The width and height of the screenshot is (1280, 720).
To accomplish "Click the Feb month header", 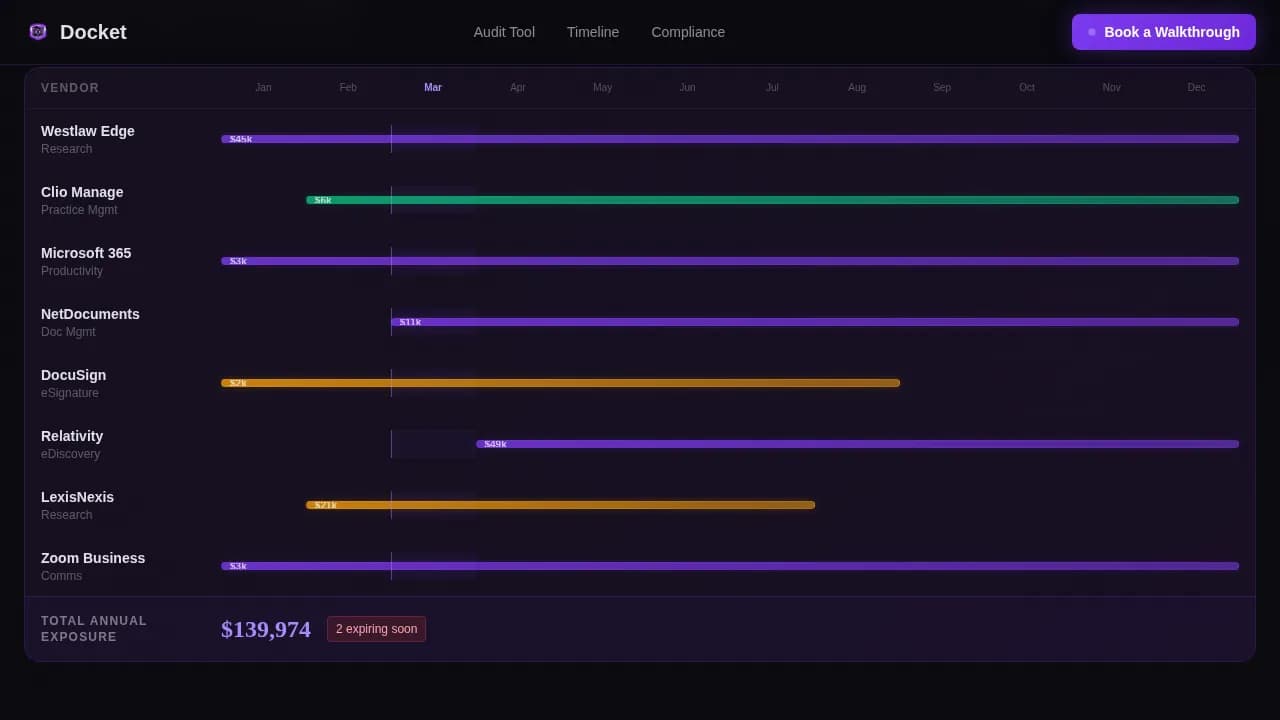I will click(x=348, y=88).
